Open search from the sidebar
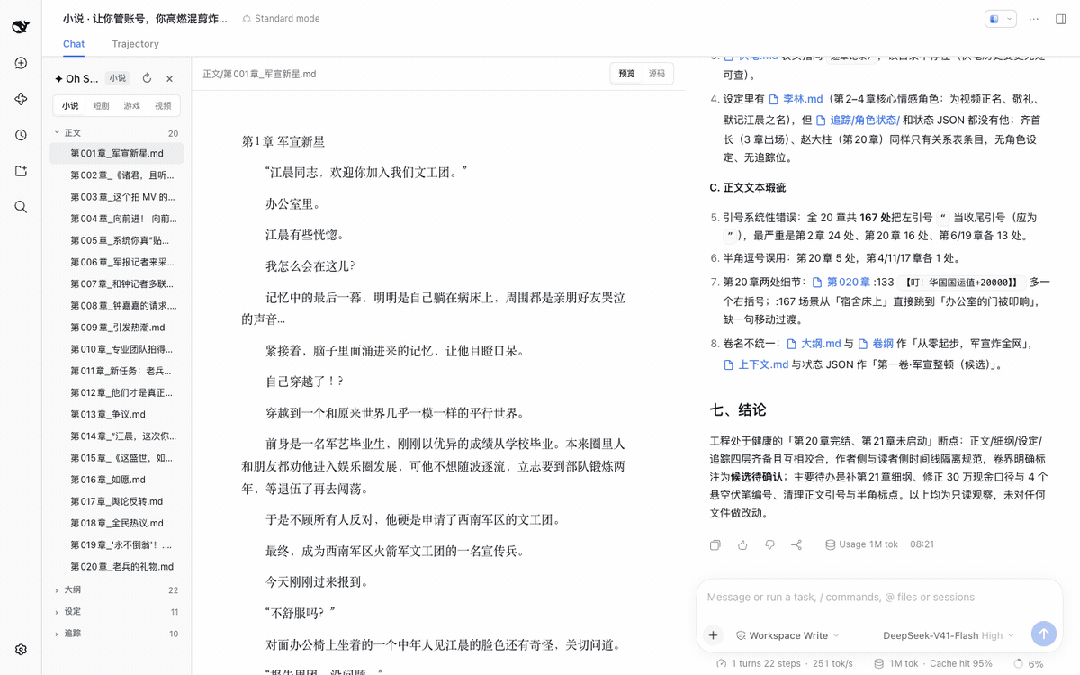The width and height of the screenshot is (1080, 675). pyautogui.click(x=21, y=207)
